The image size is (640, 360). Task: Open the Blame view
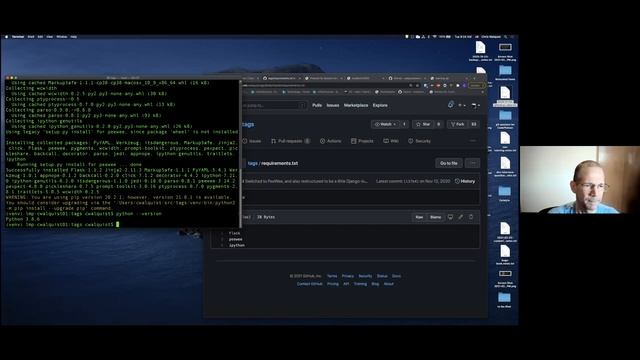[435, 217]
